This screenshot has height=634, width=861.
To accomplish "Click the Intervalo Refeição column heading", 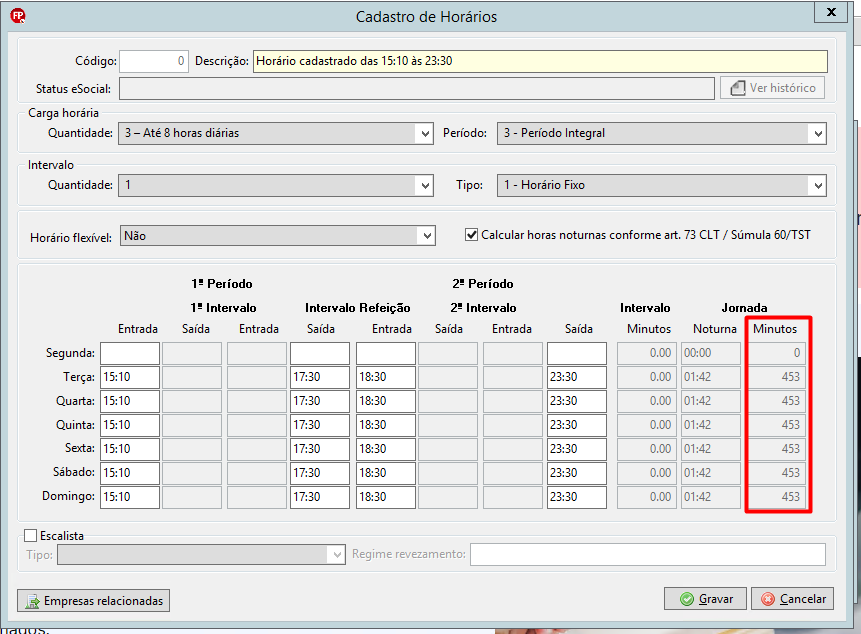I will (x=357, y=308).
